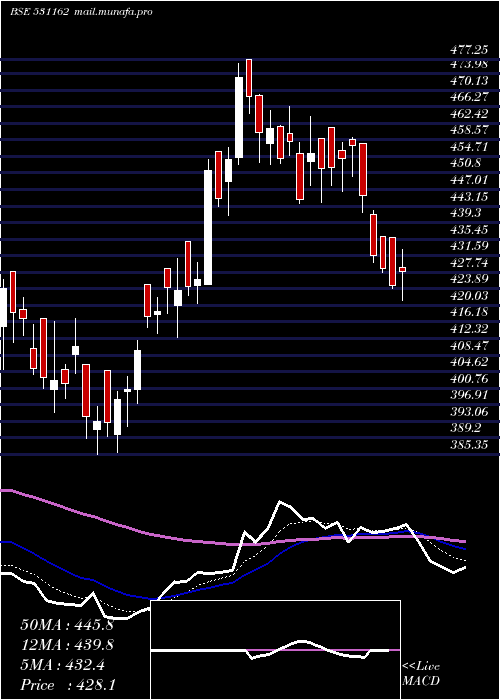Select the 385.35 lowest price label
500x700 pixels.
point(469,445)
